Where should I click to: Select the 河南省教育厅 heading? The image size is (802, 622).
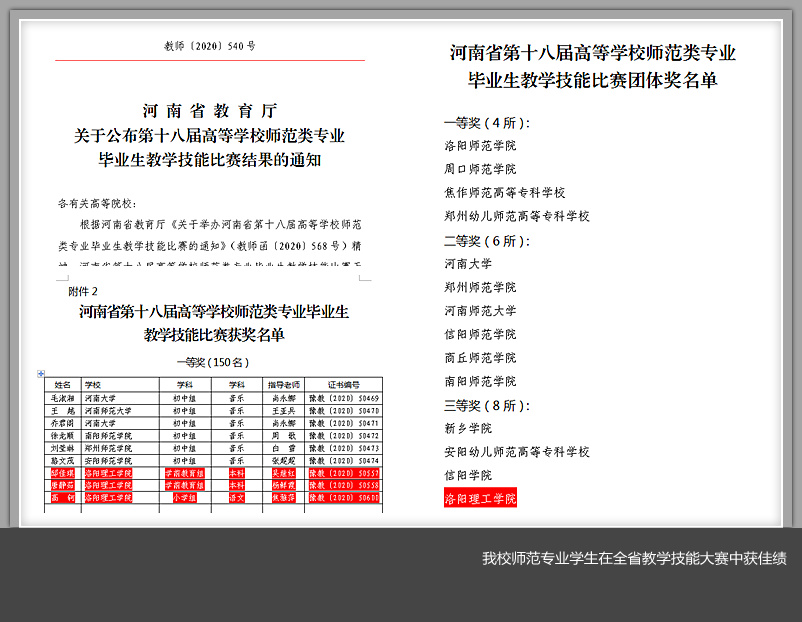click(210, 111)
